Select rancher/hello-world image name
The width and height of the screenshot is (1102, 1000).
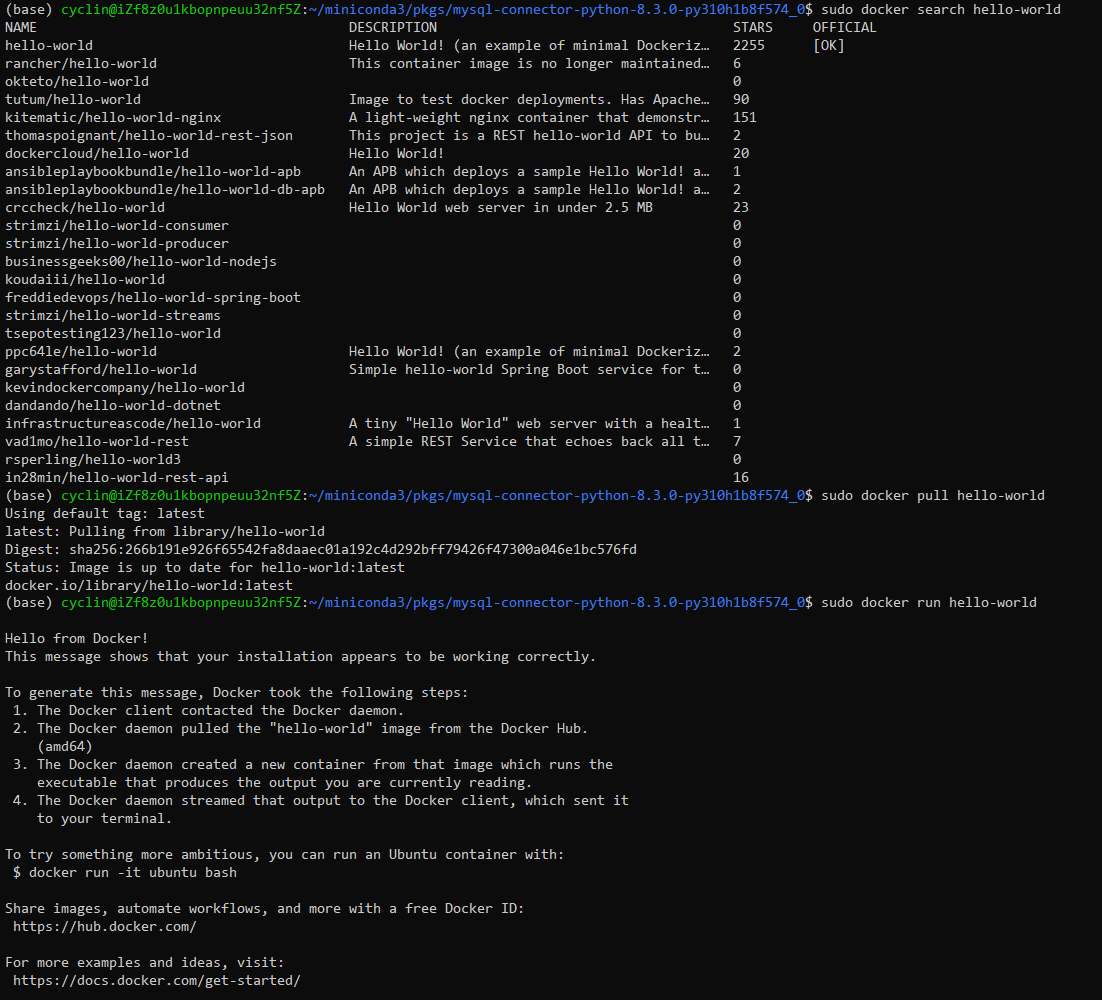[x=81, y=63]
